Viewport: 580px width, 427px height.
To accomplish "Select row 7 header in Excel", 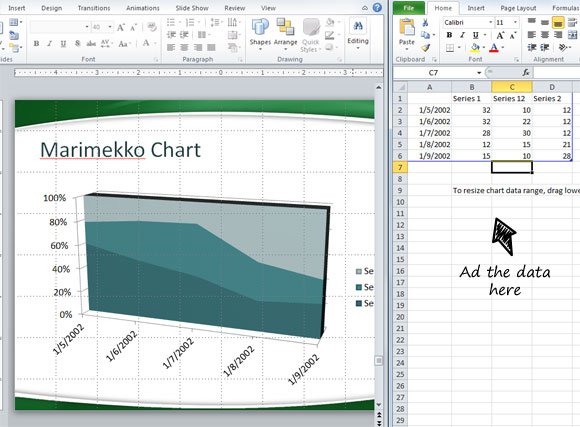I will [400, 167].
